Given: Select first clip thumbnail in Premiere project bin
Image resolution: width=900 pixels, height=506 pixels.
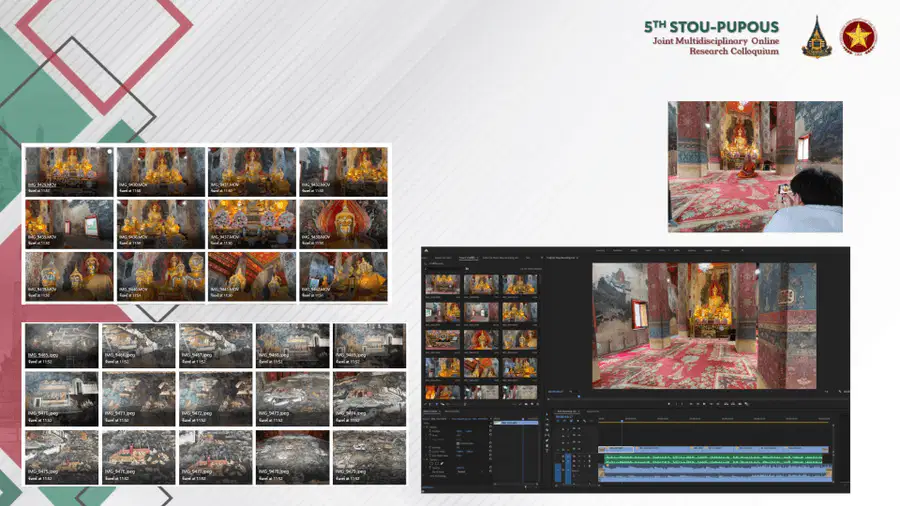Looking at the screenshot, I should point(443,285).
